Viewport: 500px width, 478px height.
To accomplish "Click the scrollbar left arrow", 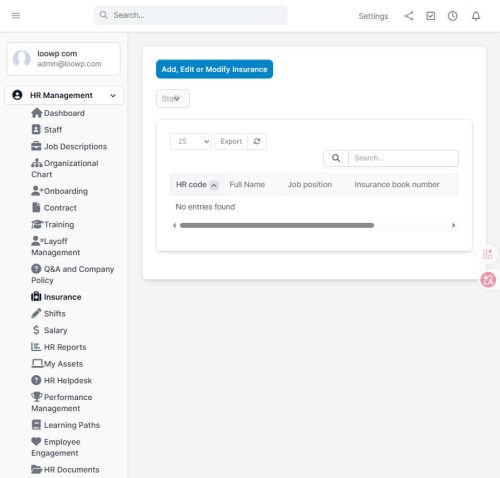I will [174, 225].
